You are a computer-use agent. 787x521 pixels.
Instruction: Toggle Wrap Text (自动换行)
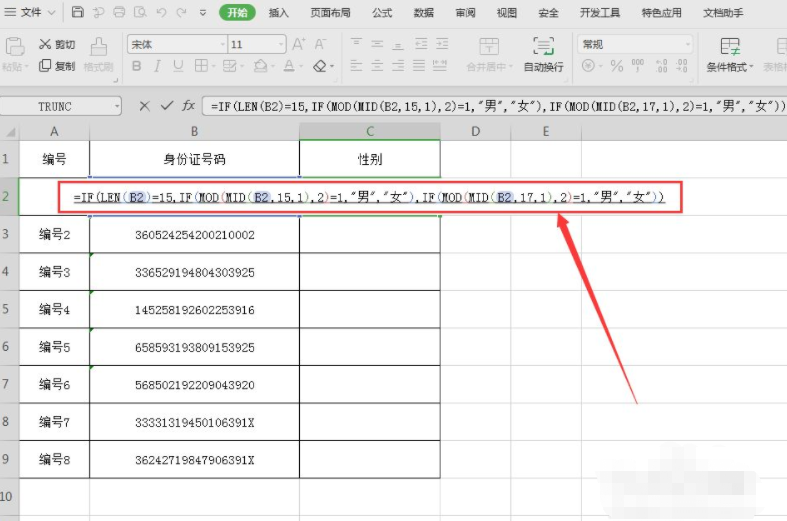pos(544,54)
